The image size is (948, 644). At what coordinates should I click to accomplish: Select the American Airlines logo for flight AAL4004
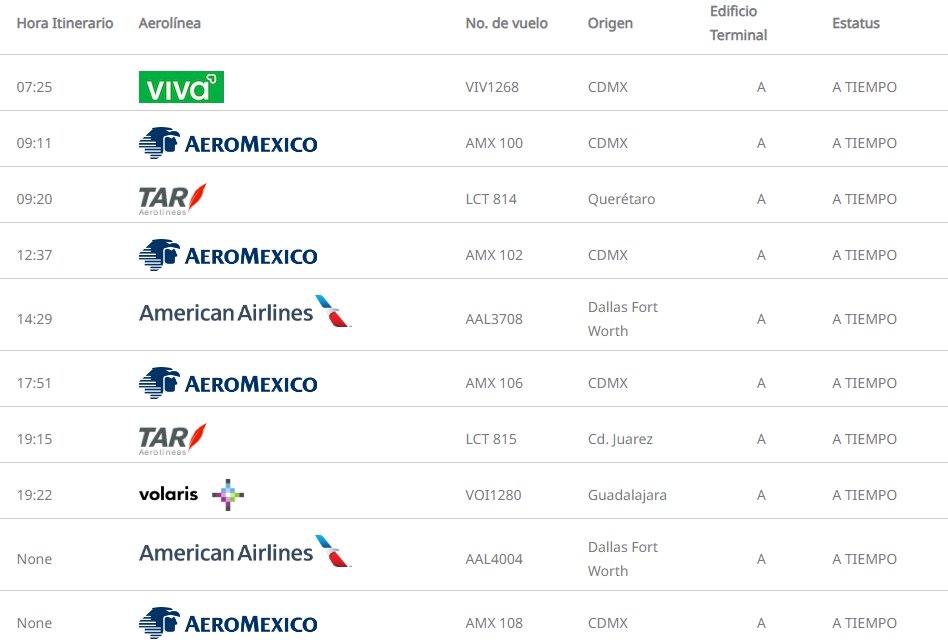click(245, 553)
